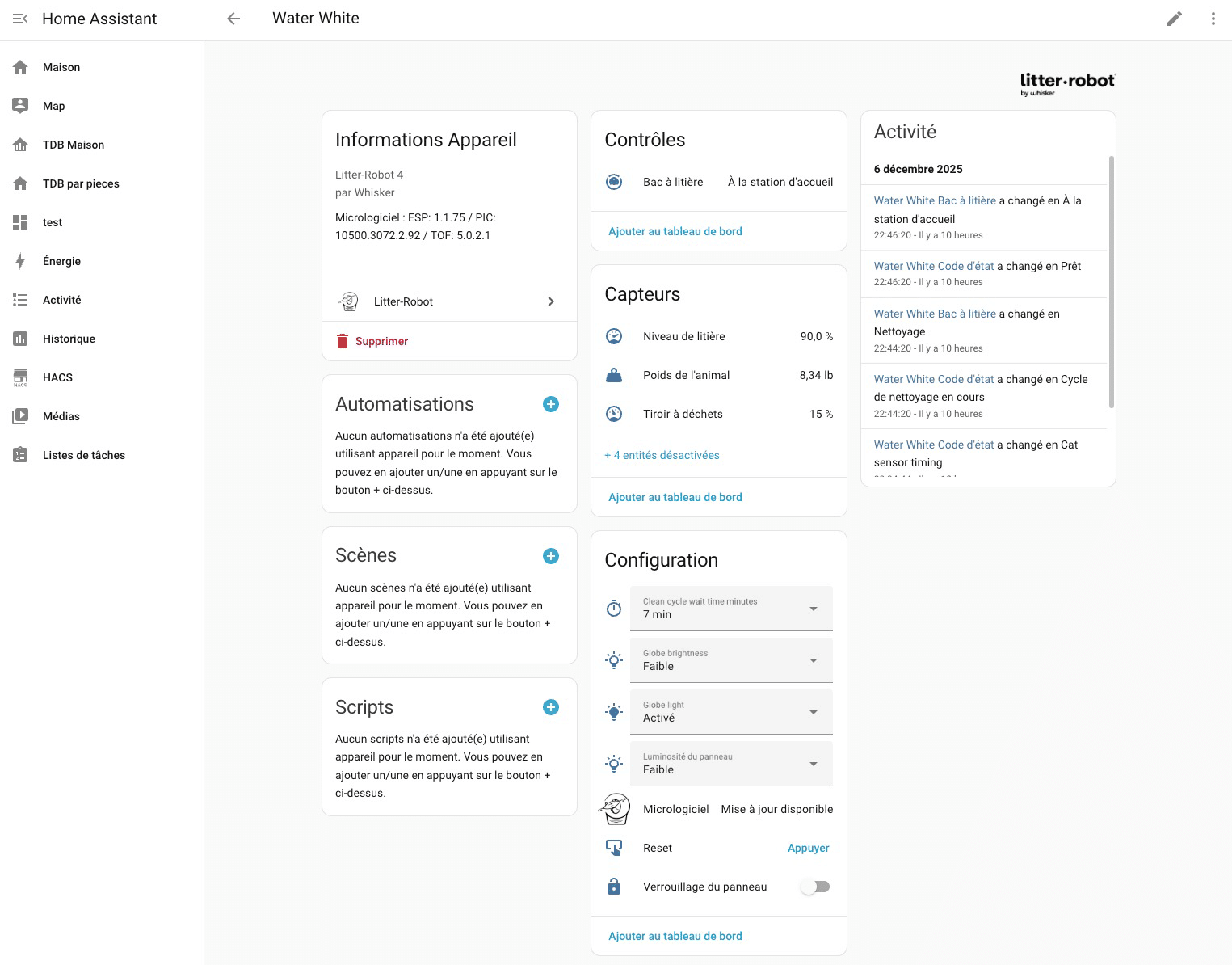The image size is (1232, 965).
Task: Collapse the sidebar with the hamburger icon
Action: pos(20,19)
